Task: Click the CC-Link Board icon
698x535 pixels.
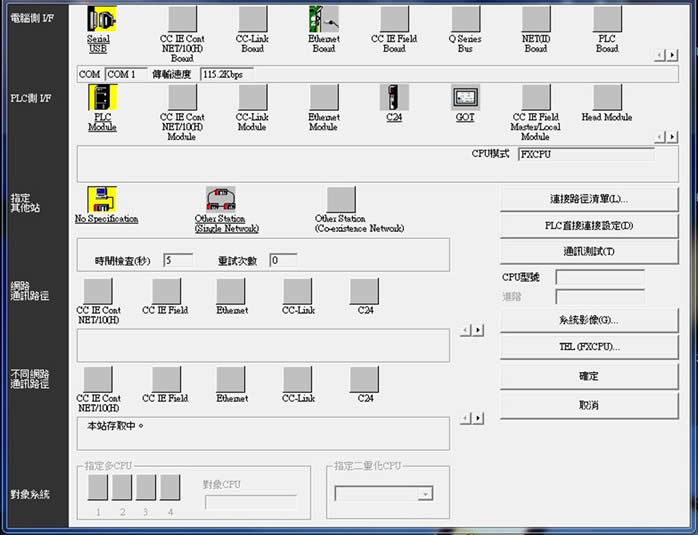Action: click(x=252, y=20)
